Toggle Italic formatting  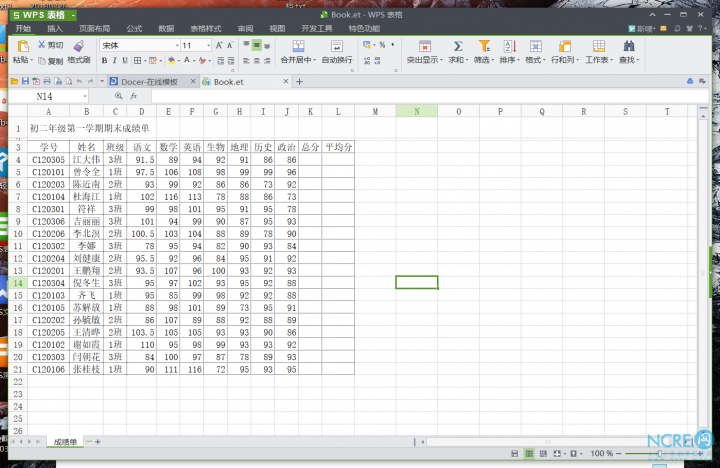(114, 61)
